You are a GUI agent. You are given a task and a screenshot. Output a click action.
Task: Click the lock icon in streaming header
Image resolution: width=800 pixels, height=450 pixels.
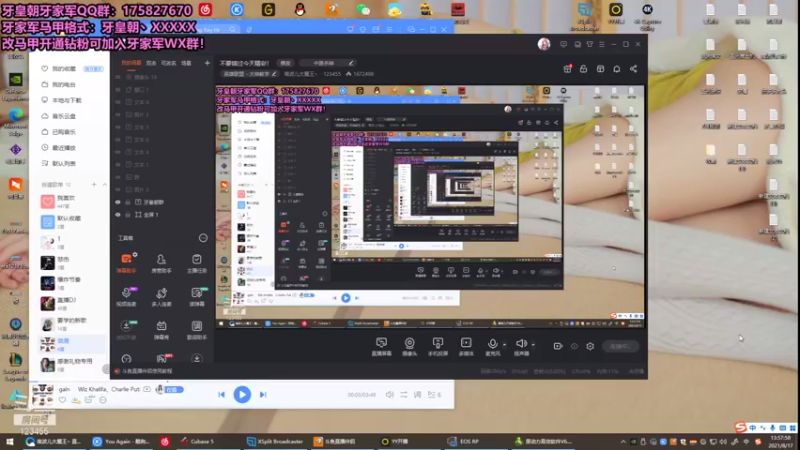(x=584, y=69)
